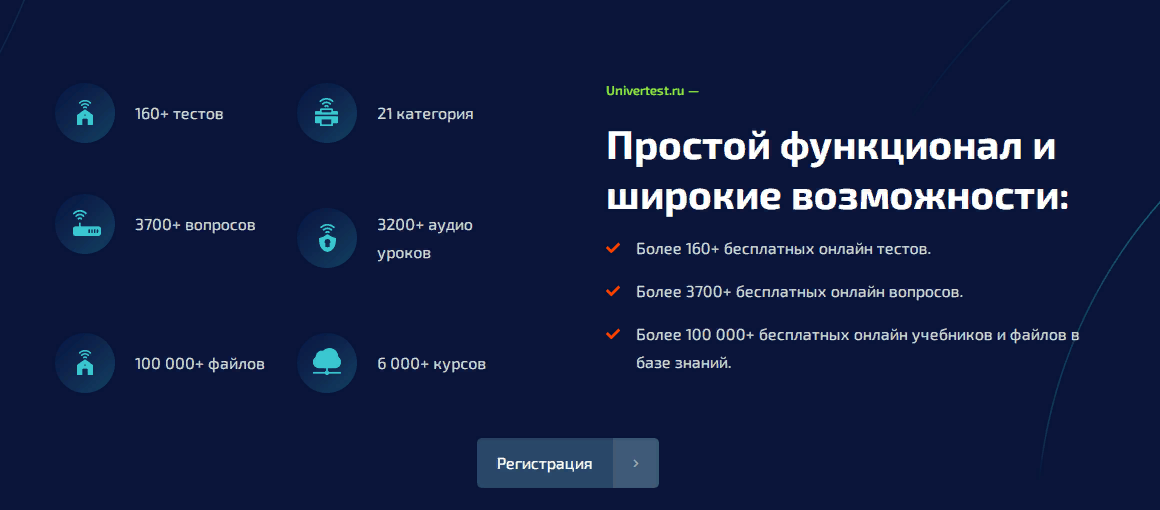Click the green Univertest.ru label
The width and height of the screenshot is (1160, 510).
(x=652, y=90)
